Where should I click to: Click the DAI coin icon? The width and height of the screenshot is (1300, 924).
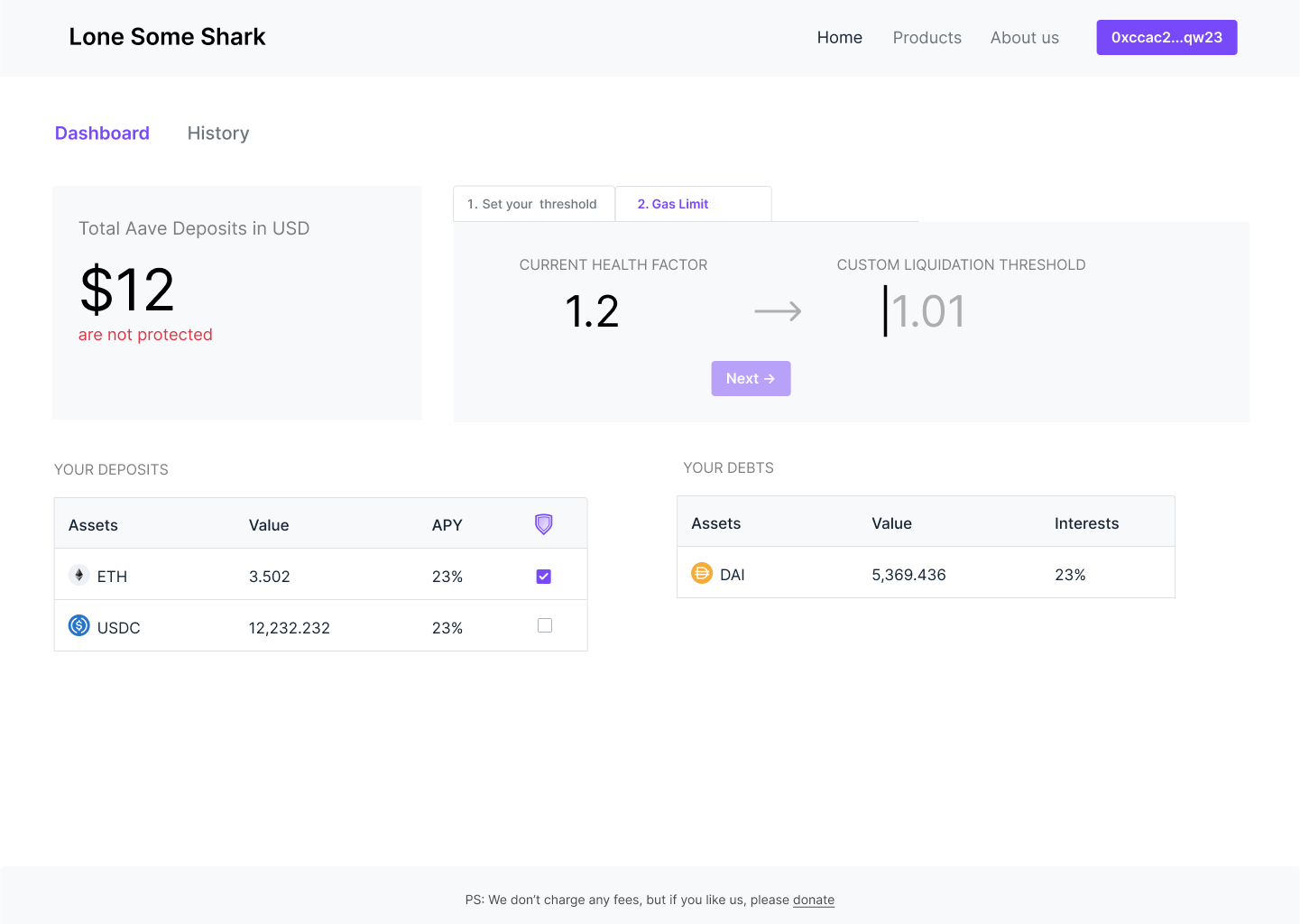(x=702, y=573)
